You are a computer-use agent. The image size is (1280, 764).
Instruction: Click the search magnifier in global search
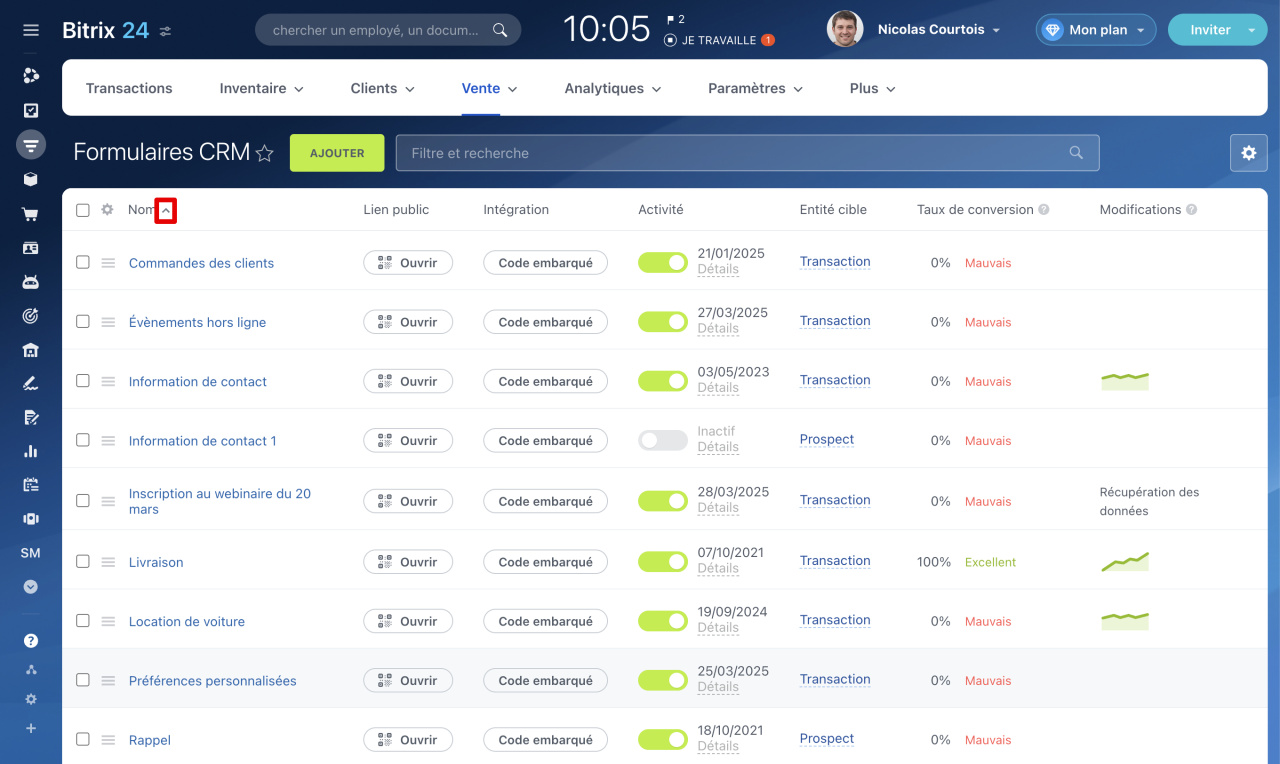[500, 30]
